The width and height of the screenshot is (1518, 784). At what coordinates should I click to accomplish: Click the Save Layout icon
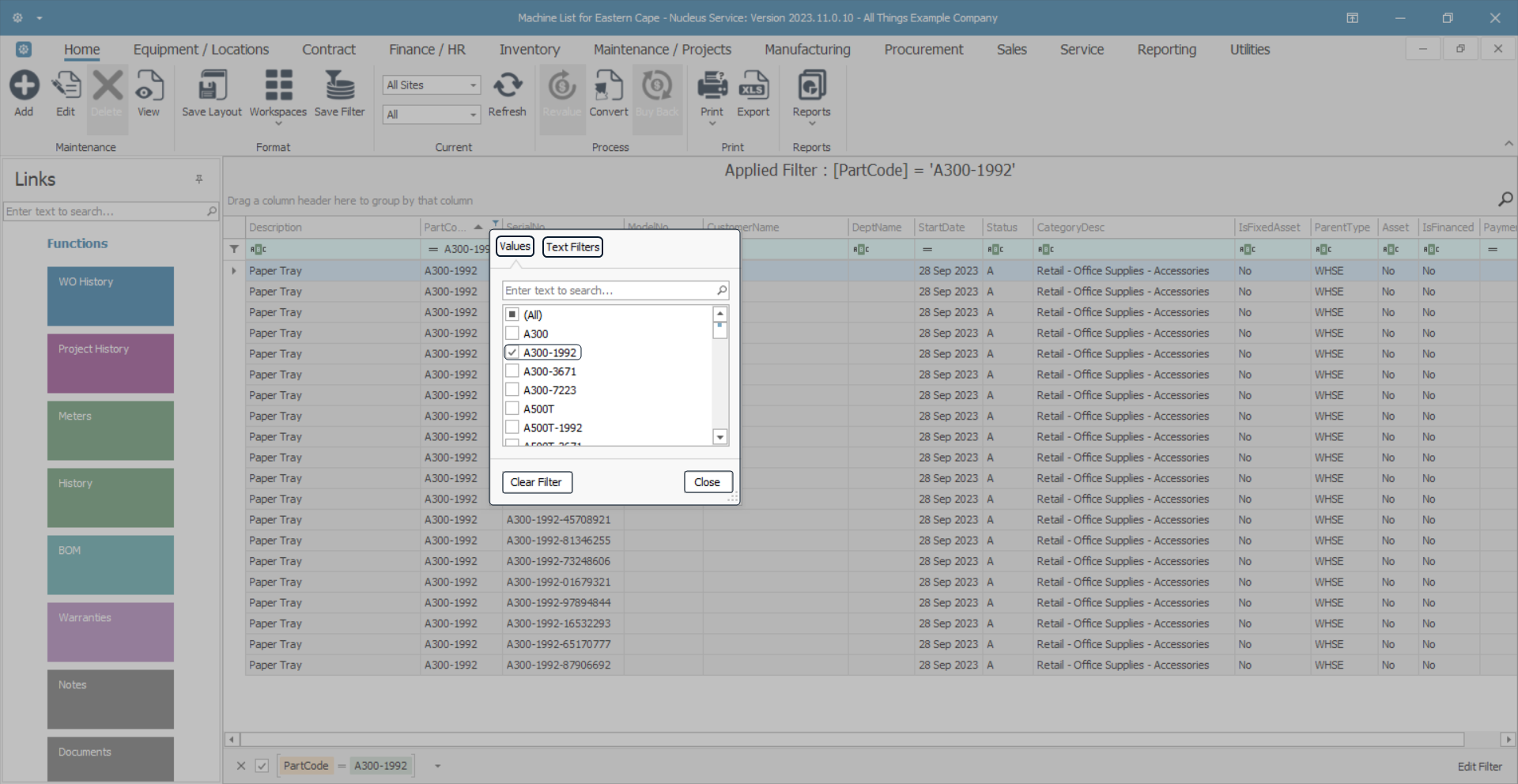pos(212,87)
